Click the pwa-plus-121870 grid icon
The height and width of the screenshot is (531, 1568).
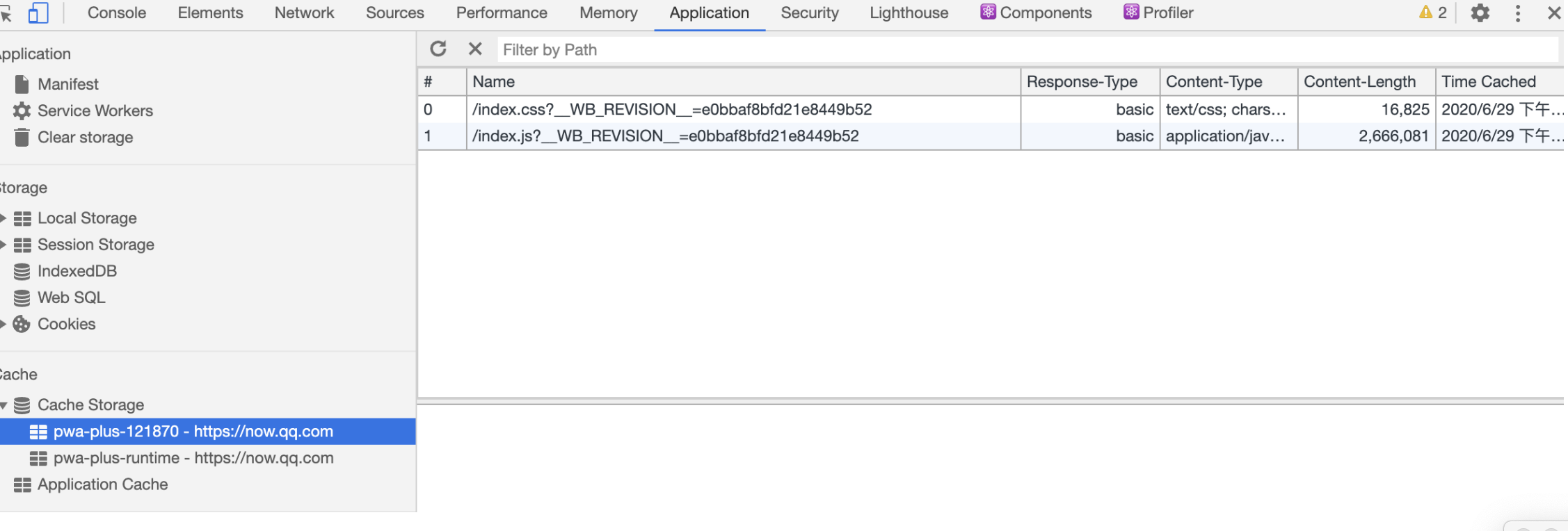[x=38, y=432]
